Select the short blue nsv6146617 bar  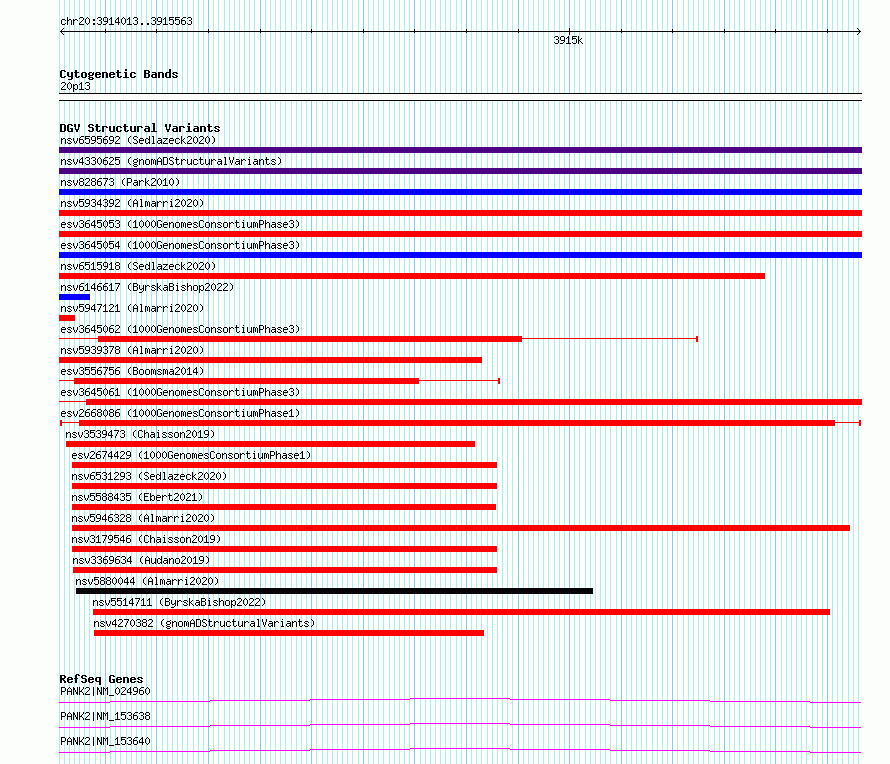pyautogui.click(x=74, y=297)
